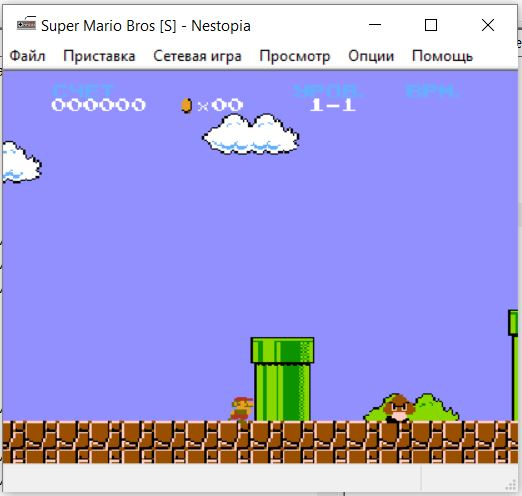Open the Файл menu
Screen dimensions: 522x496
pos(27,56)
